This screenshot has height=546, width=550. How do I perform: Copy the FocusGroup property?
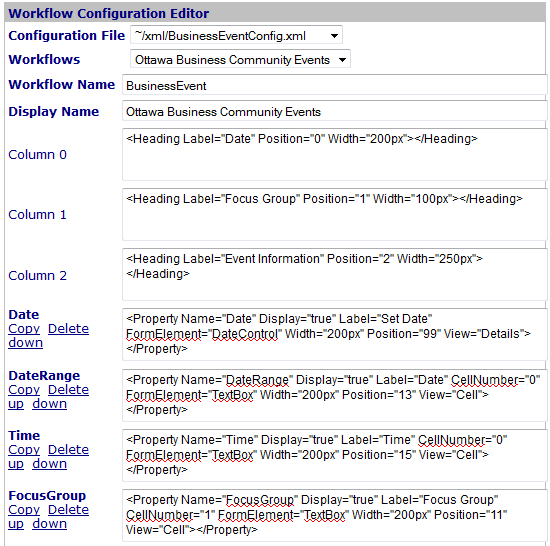point(24,510)
